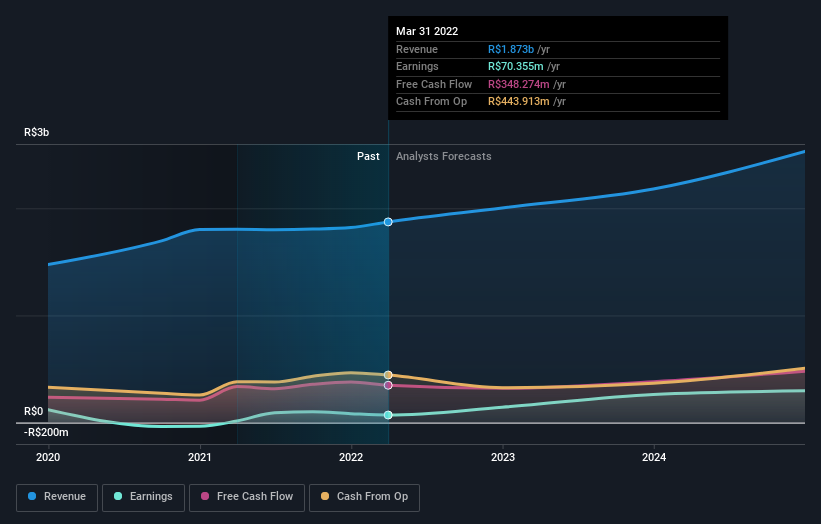This screenshot has height=524, width=821.
Task: Click the 2020 x-axis label
Action: 48,457
